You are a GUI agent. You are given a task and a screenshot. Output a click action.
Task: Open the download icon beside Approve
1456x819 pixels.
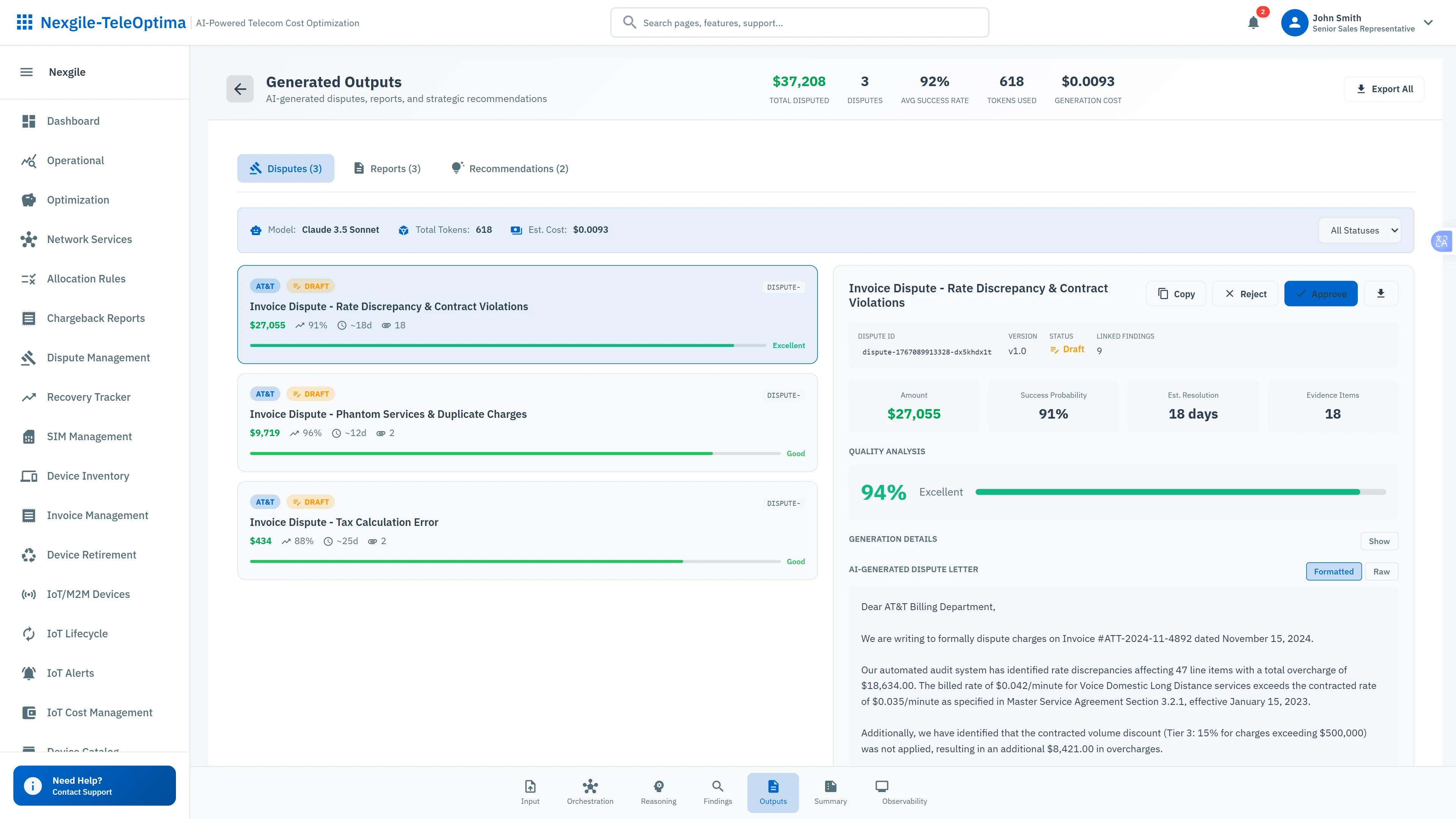1381,293
